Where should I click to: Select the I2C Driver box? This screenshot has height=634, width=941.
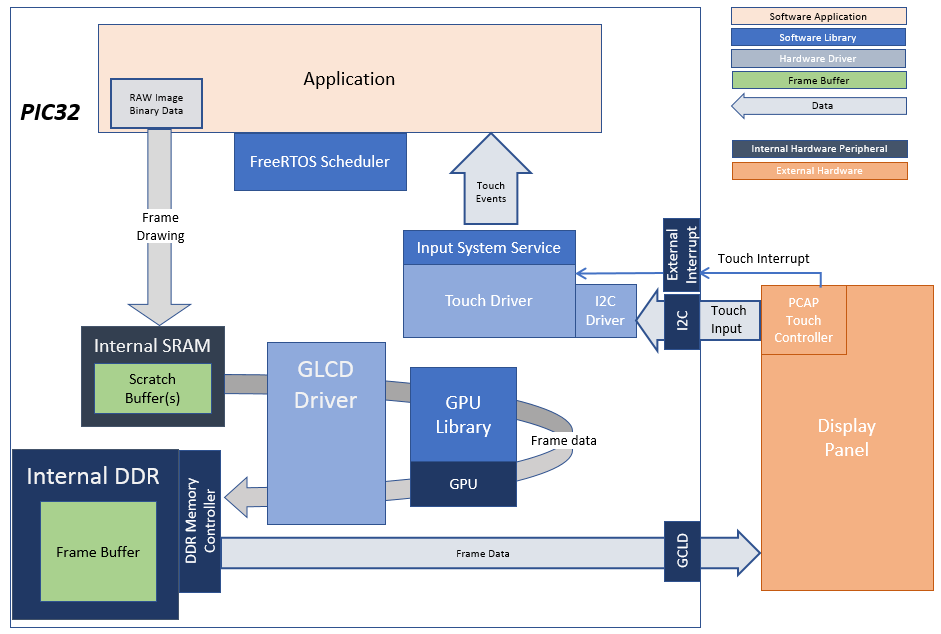tap(606, 310)
